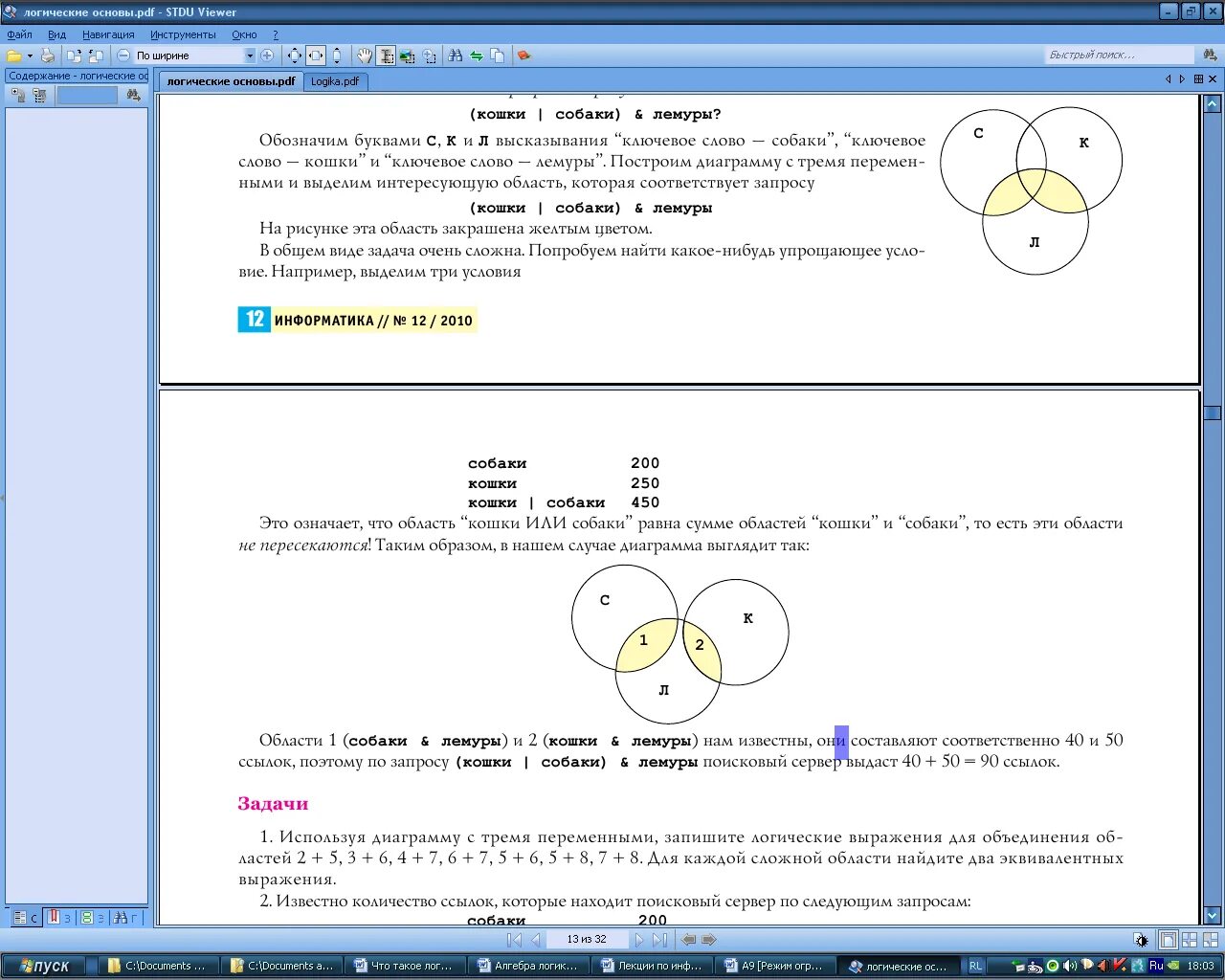Click the page number field '13 из 32'

(587, 940)
